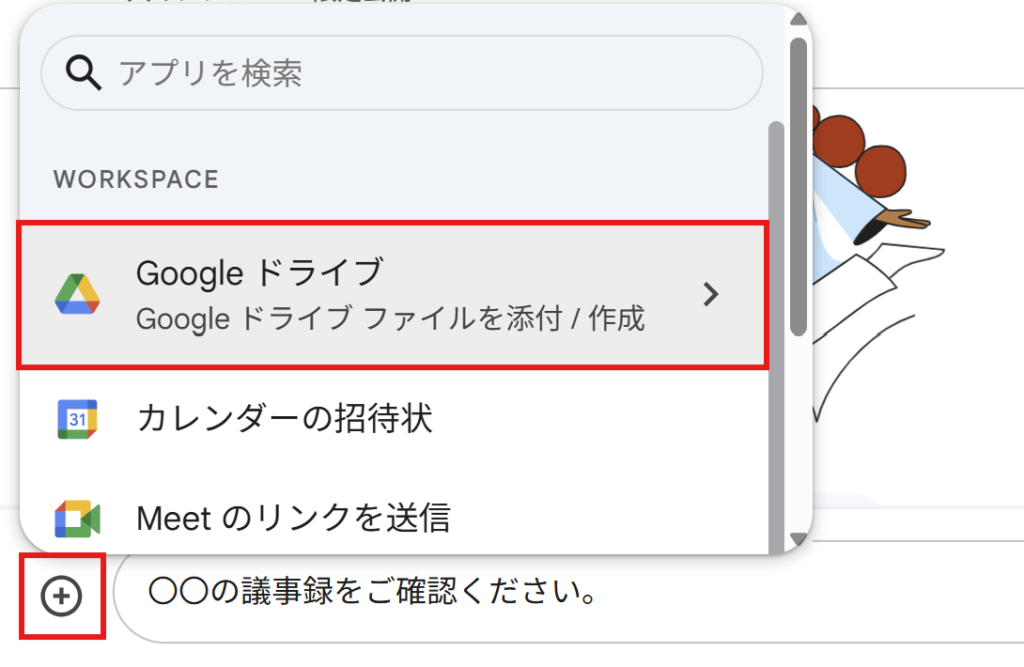Click outer scrollbar up arrow
Image resolution: width=1024 pixels, height=667 pixels.
point(798,19)
